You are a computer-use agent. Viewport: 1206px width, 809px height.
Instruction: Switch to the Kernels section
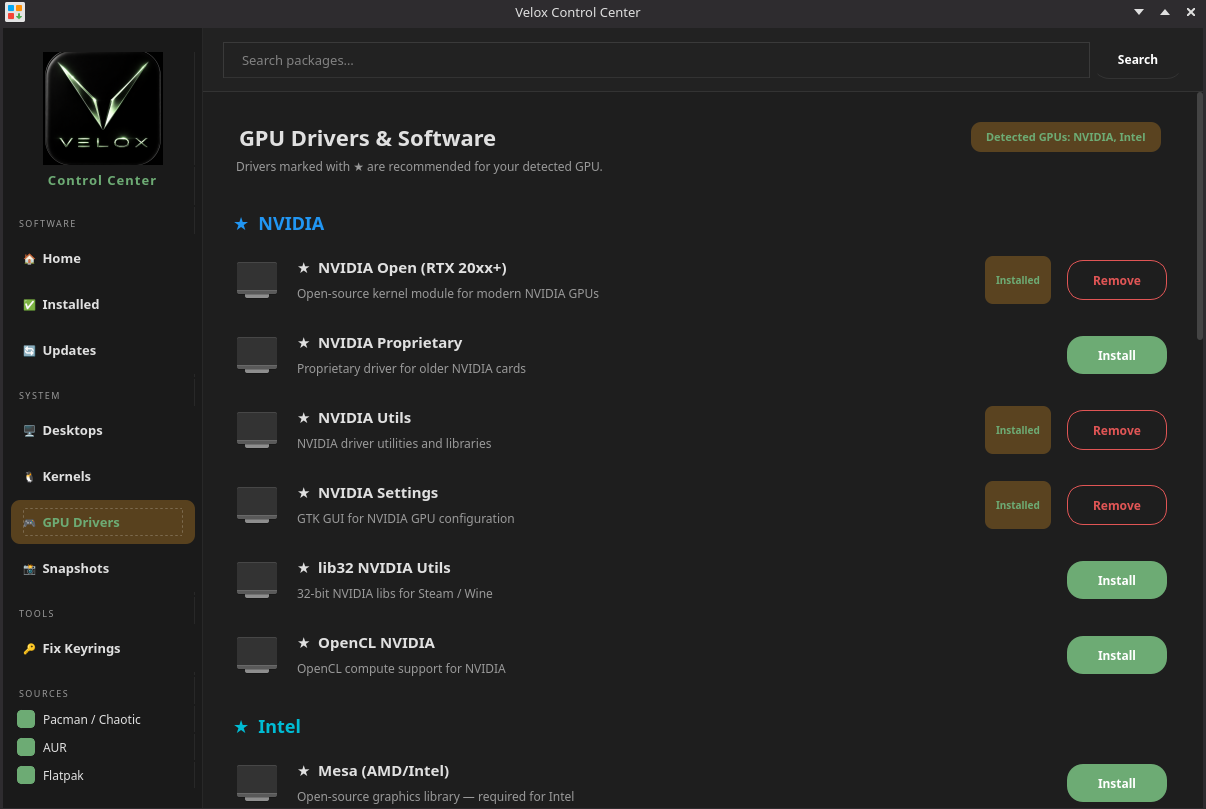(x=103, y=476)
